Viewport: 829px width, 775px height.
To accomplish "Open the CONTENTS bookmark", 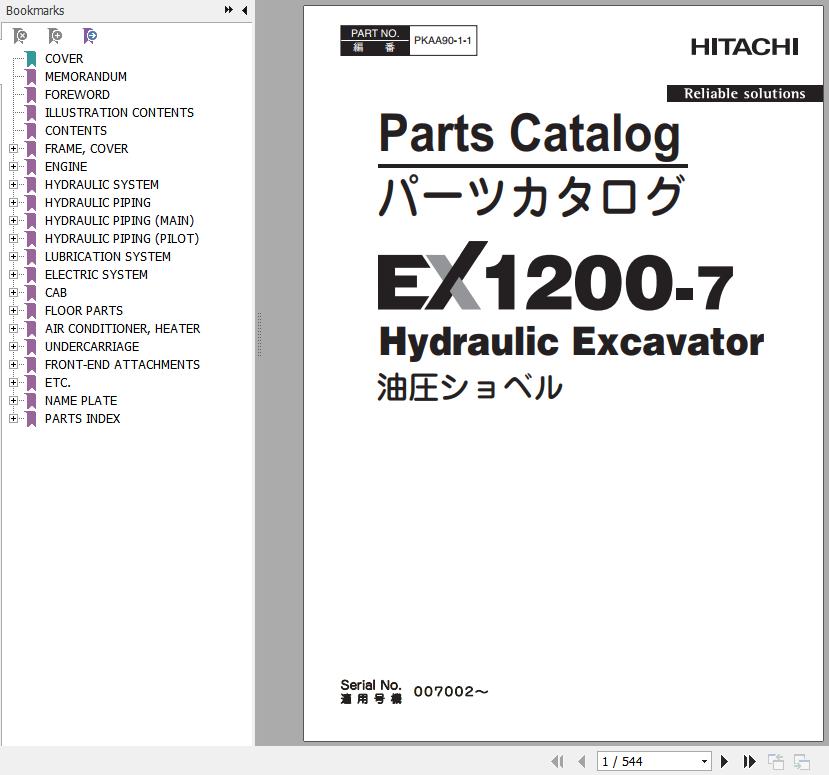I will click(76, 131).
